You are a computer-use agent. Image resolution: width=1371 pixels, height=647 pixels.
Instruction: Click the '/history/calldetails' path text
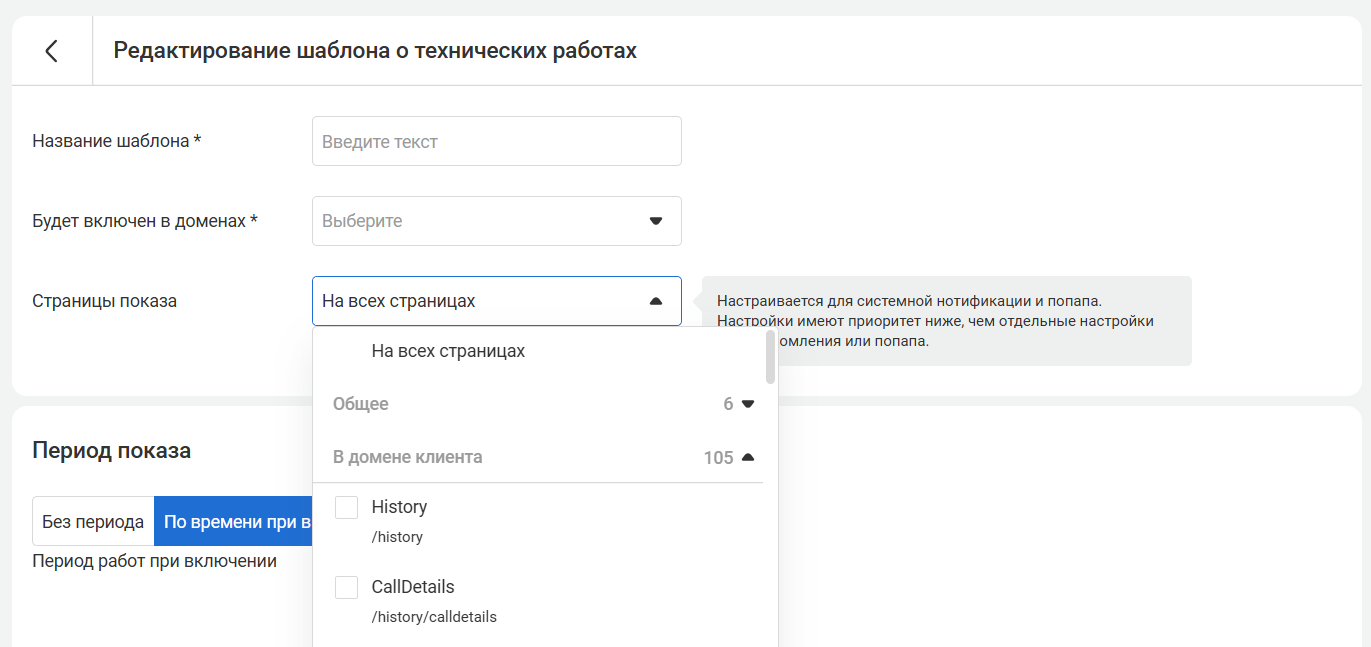pyautogui.click(x=434, y=617)
